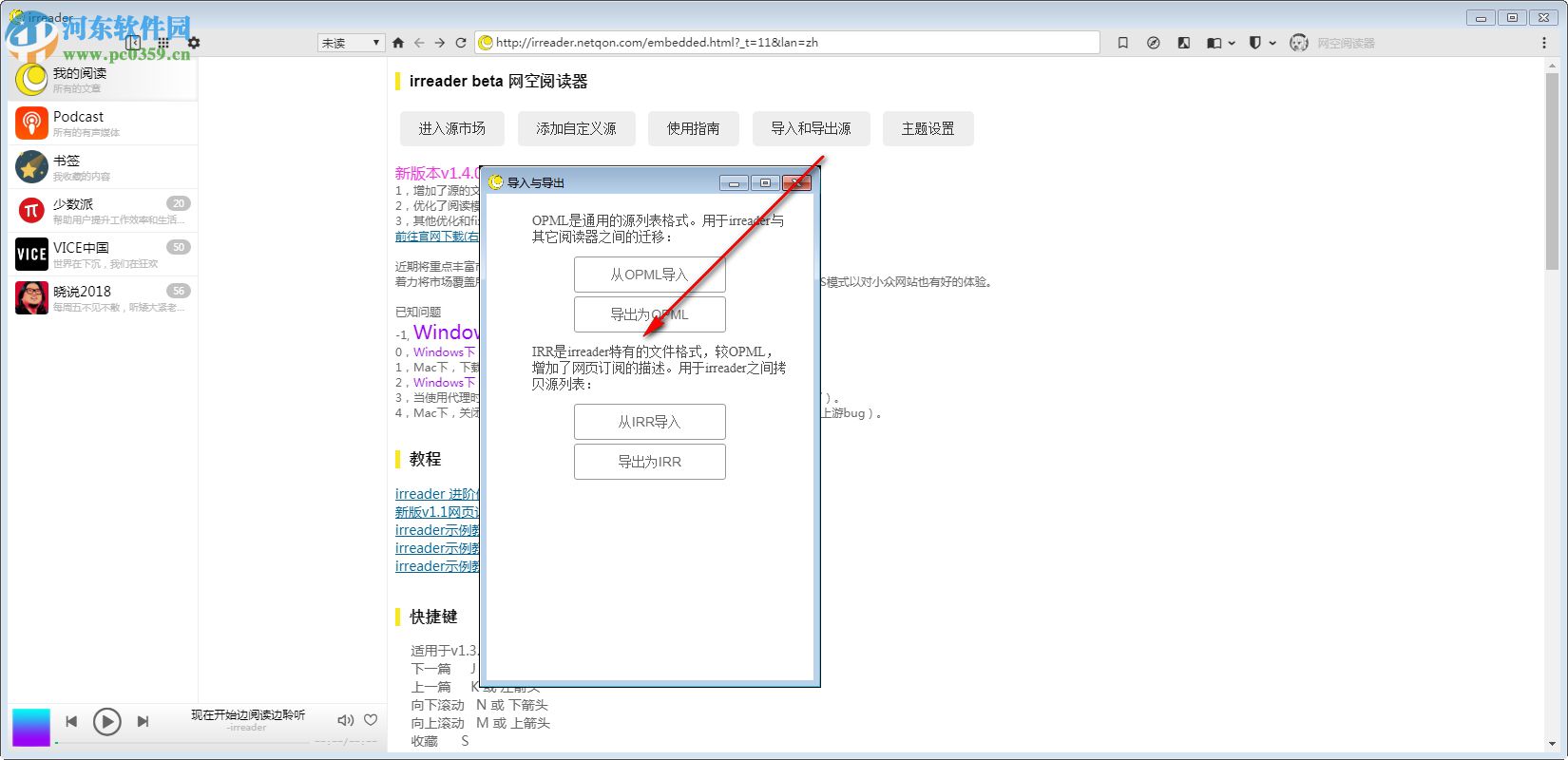This screenshot has width=1568, height=760.
Task: Open the VICE中国 feed
Action: pos(104,255)
